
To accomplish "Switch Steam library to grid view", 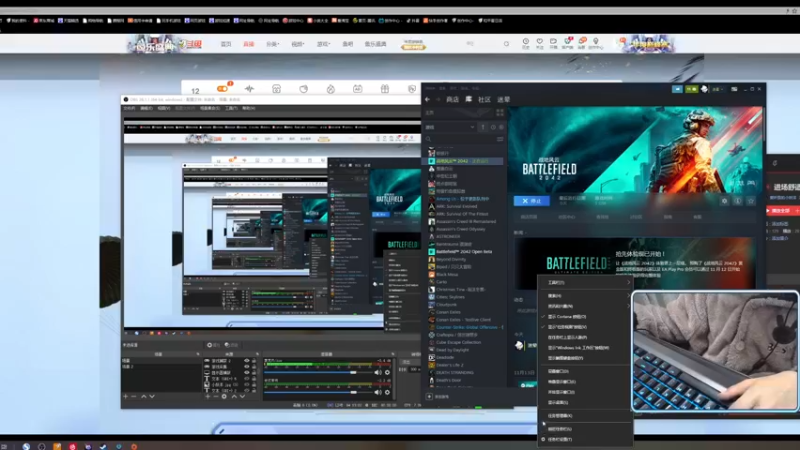I will (x=500, y=112).
